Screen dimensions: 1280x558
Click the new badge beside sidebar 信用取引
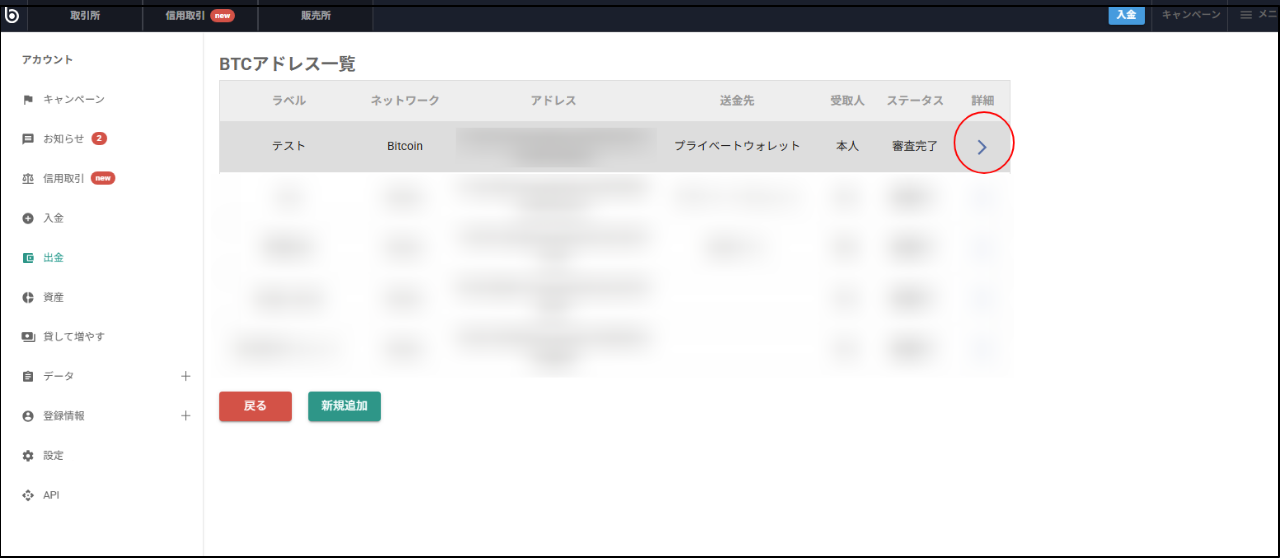coord(103,178)
